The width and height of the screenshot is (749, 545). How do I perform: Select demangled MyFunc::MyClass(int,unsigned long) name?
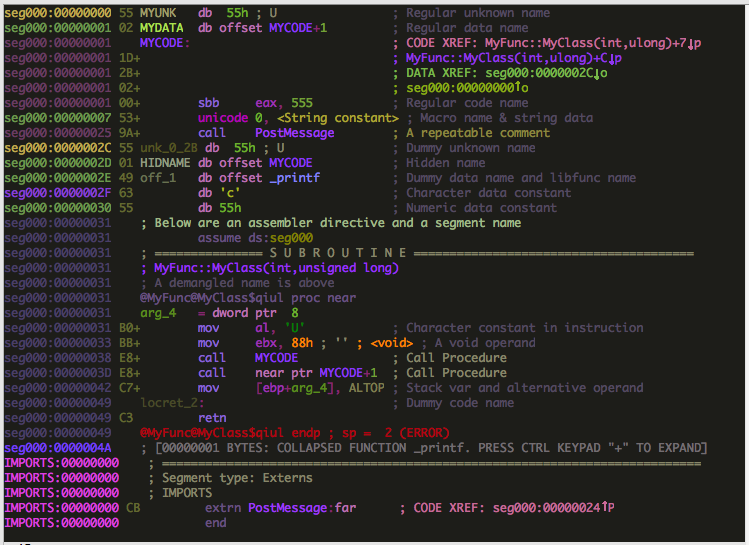click(276, 268)
